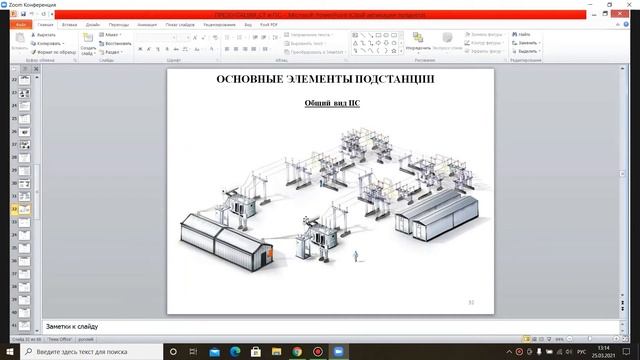Select the star shape in shapes gallery
Viewport: 640px width, 360px height.
click(x=393, y=51)
